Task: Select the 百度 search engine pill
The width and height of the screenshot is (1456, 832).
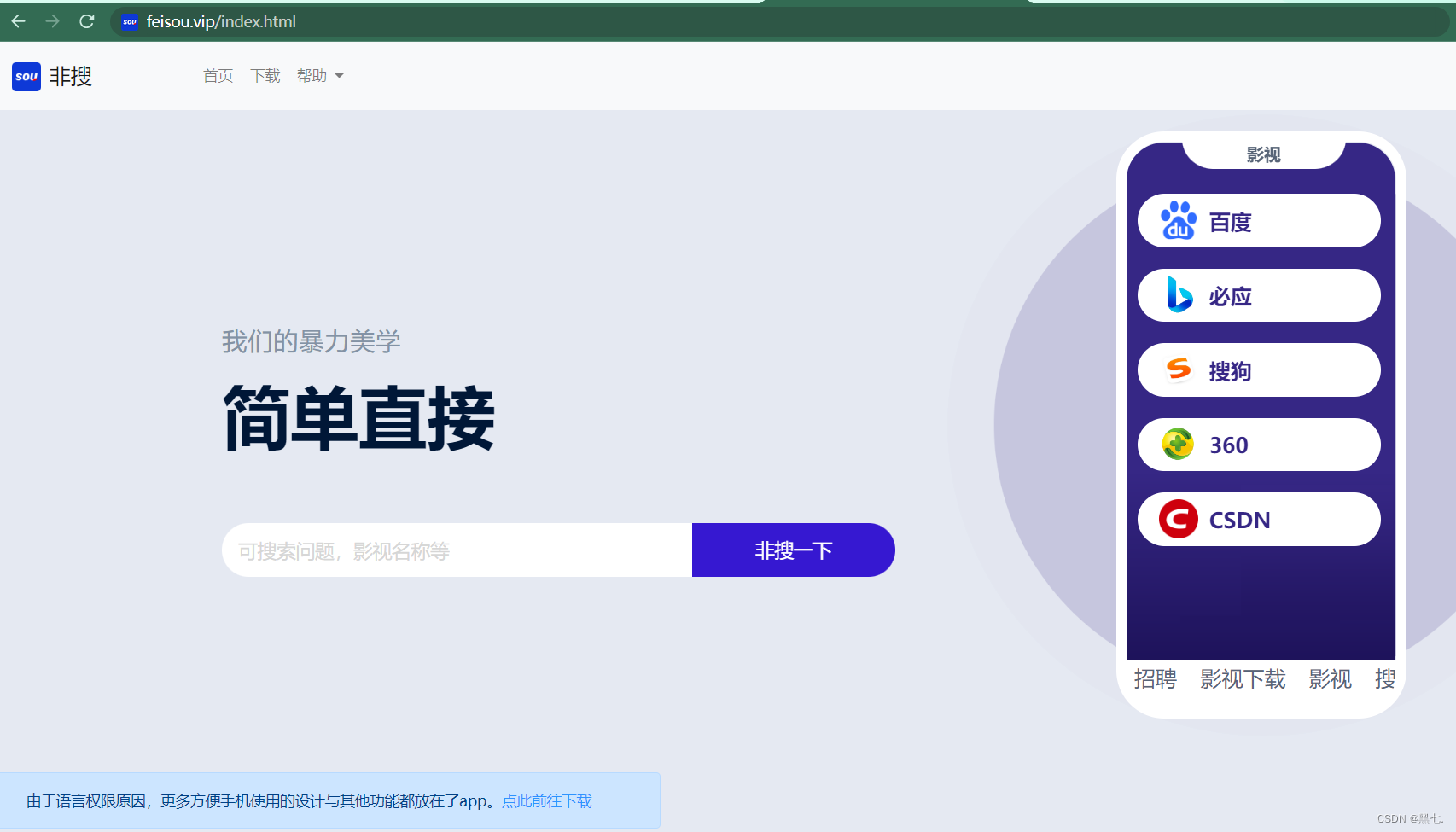Action: pos(1259,221)
